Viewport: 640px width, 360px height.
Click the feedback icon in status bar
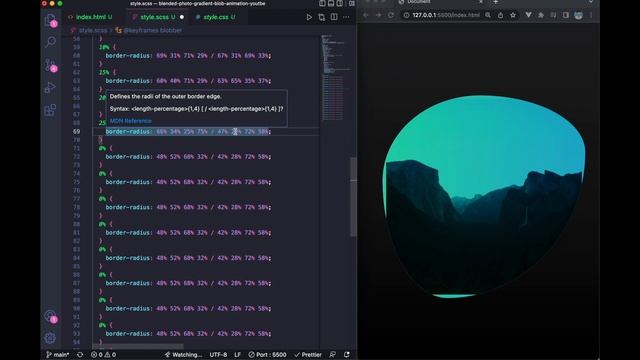[333, 355]
